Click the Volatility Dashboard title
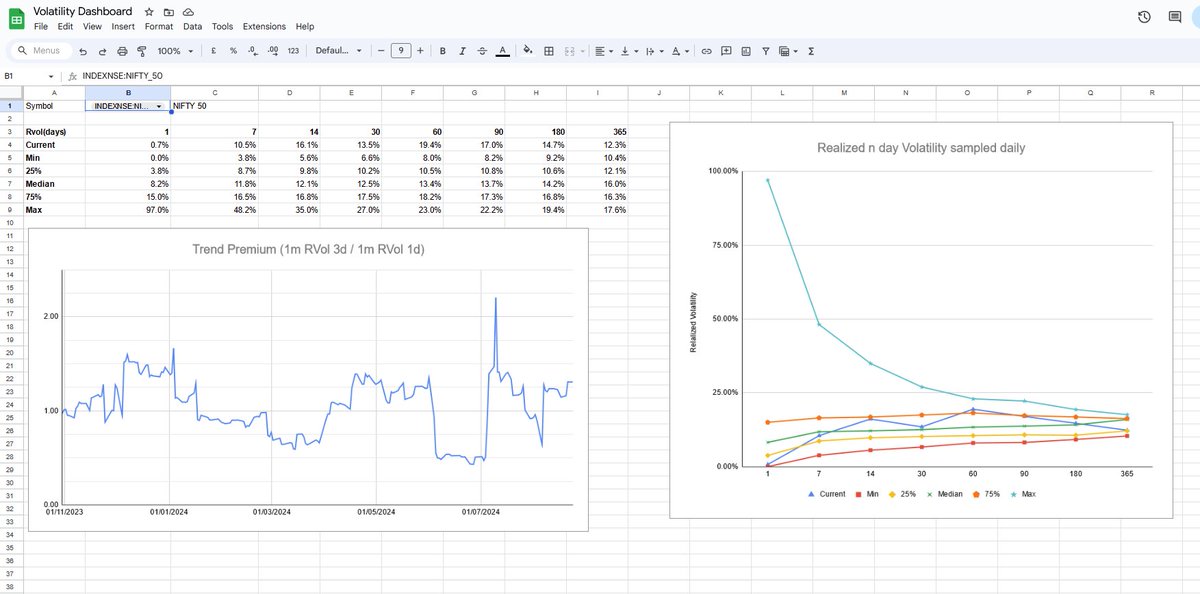Image resolution: width=1200 pixels, height=594 pixels. [x=85, y=10]
